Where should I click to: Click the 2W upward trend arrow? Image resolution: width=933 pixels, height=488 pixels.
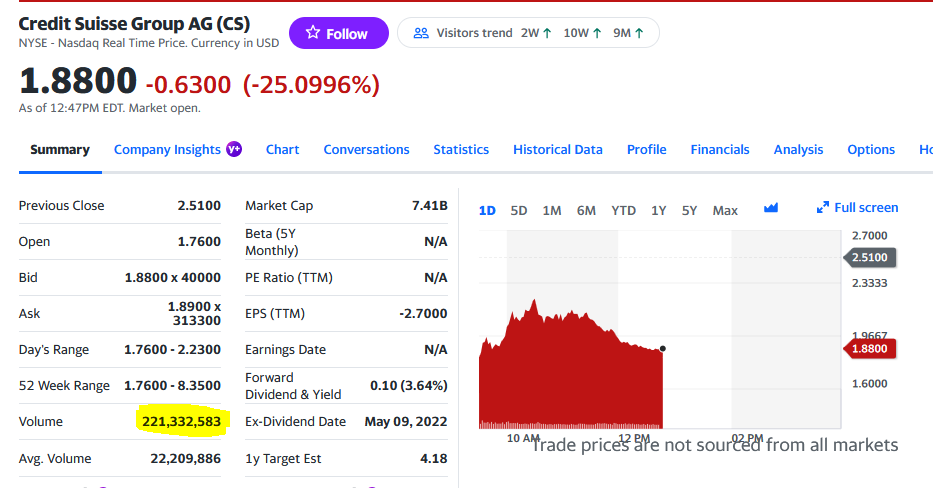pyautogui.click(x=547, y=33)
